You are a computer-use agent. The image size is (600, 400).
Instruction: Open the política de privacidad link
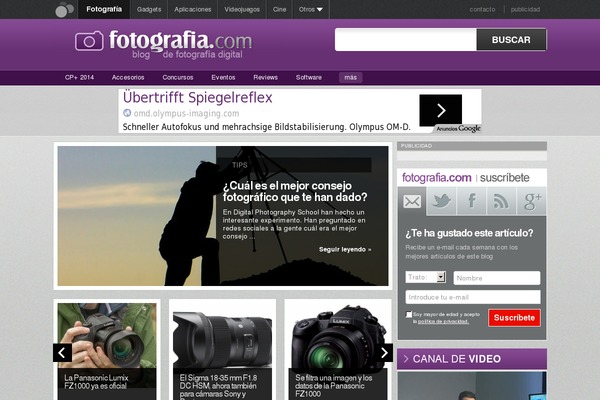pyautogui.click(x=443, y=322)
